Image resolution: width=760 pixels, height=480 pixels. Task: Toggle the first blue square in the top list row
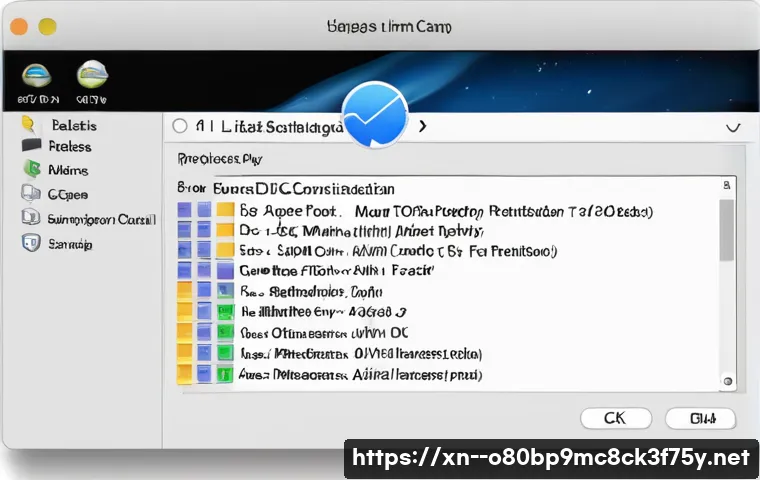184,211
